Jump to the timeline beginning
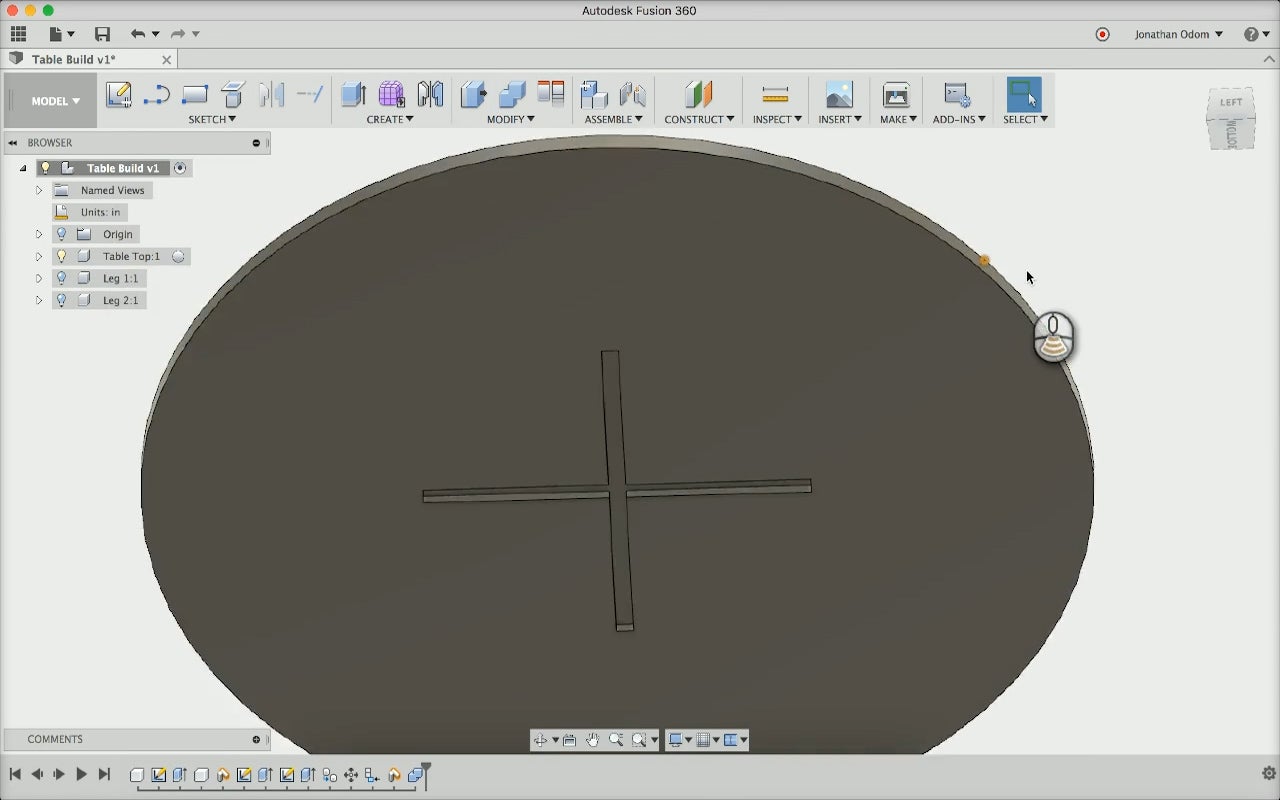 15,774
